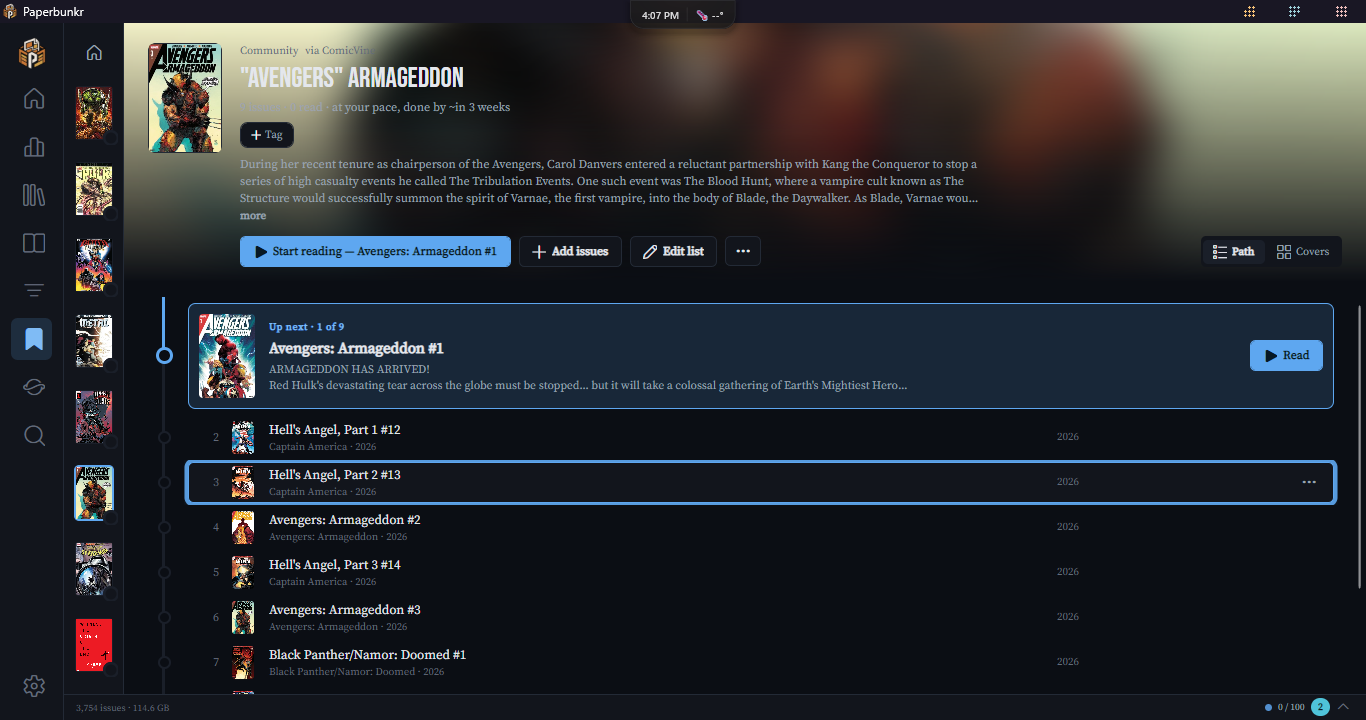Click the 4:07 PM clock in the top bar
1366x720 pixels.
tap(660, 15)
